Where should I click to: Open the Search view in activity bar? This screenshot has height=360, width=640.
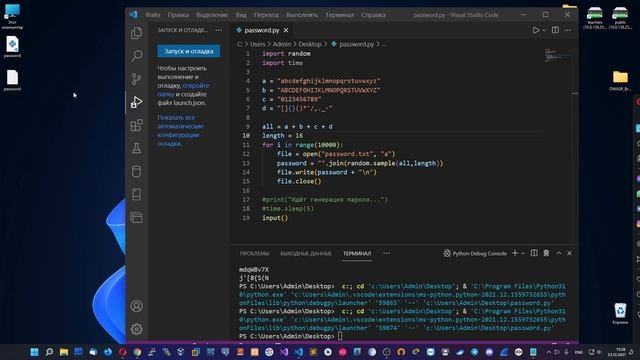[137, 56]
